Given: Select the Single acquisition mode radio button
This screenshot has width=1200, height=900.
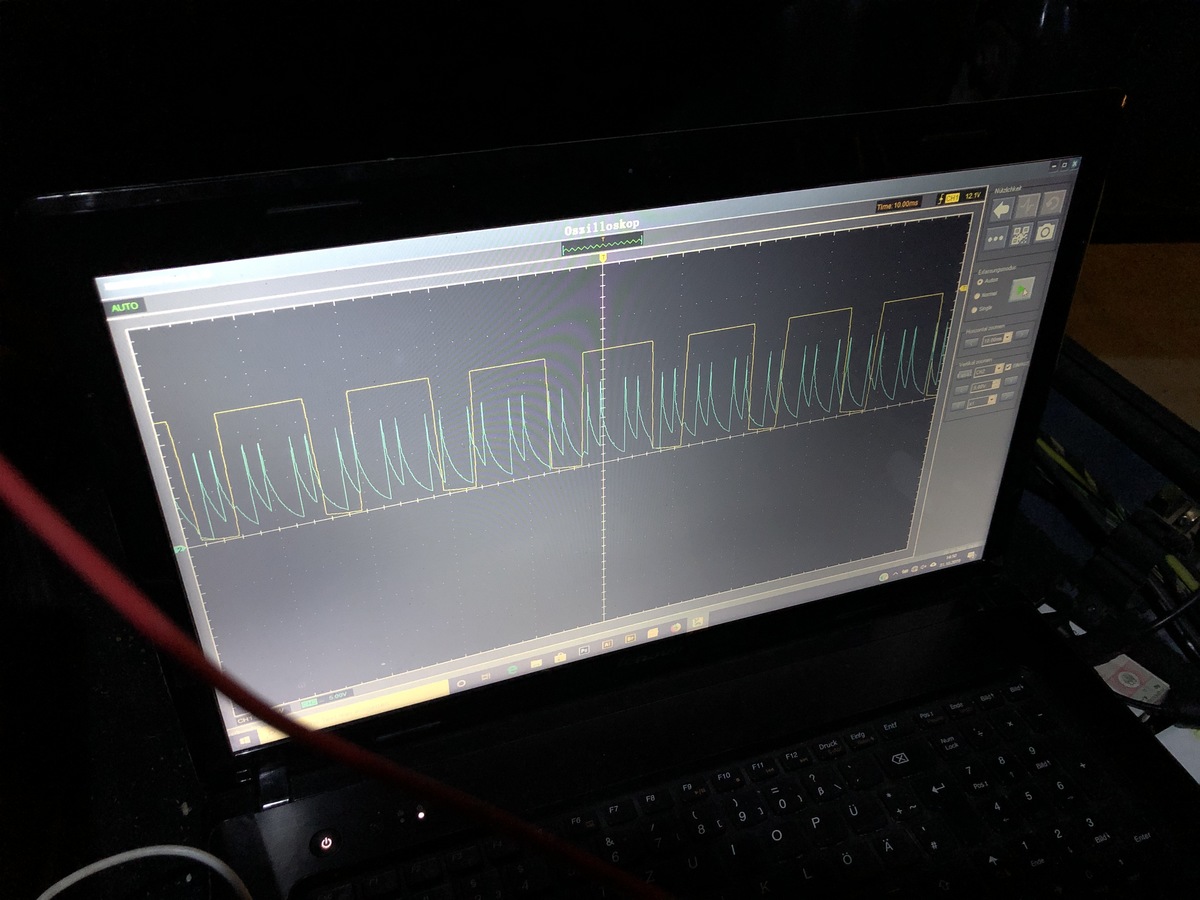Looking at the screenshot, I should click(x=974, y=310).
